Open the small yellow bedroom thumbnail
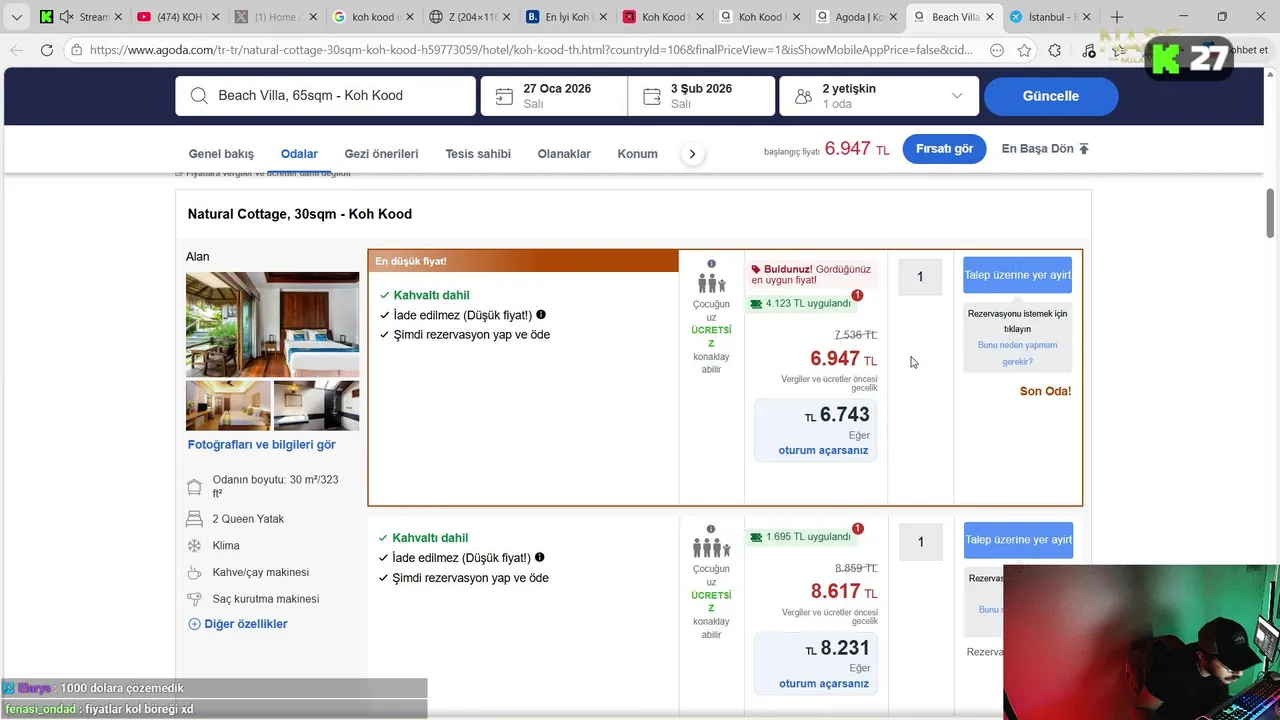1280x720 pixels. pyautogui.click(x=228, y=405)
